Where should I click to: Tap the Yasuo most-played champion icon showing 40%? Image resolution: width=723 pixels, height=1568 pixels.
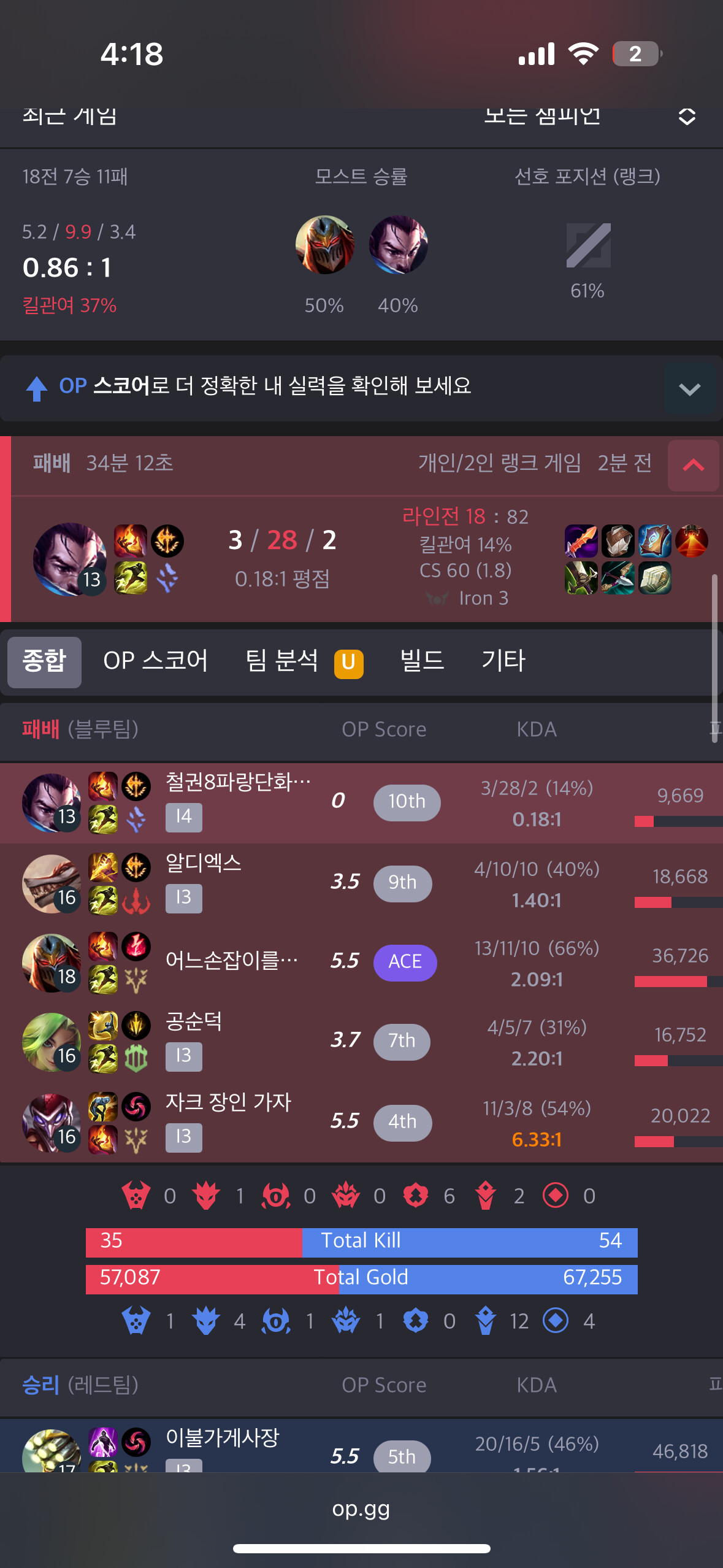(399, 244)
